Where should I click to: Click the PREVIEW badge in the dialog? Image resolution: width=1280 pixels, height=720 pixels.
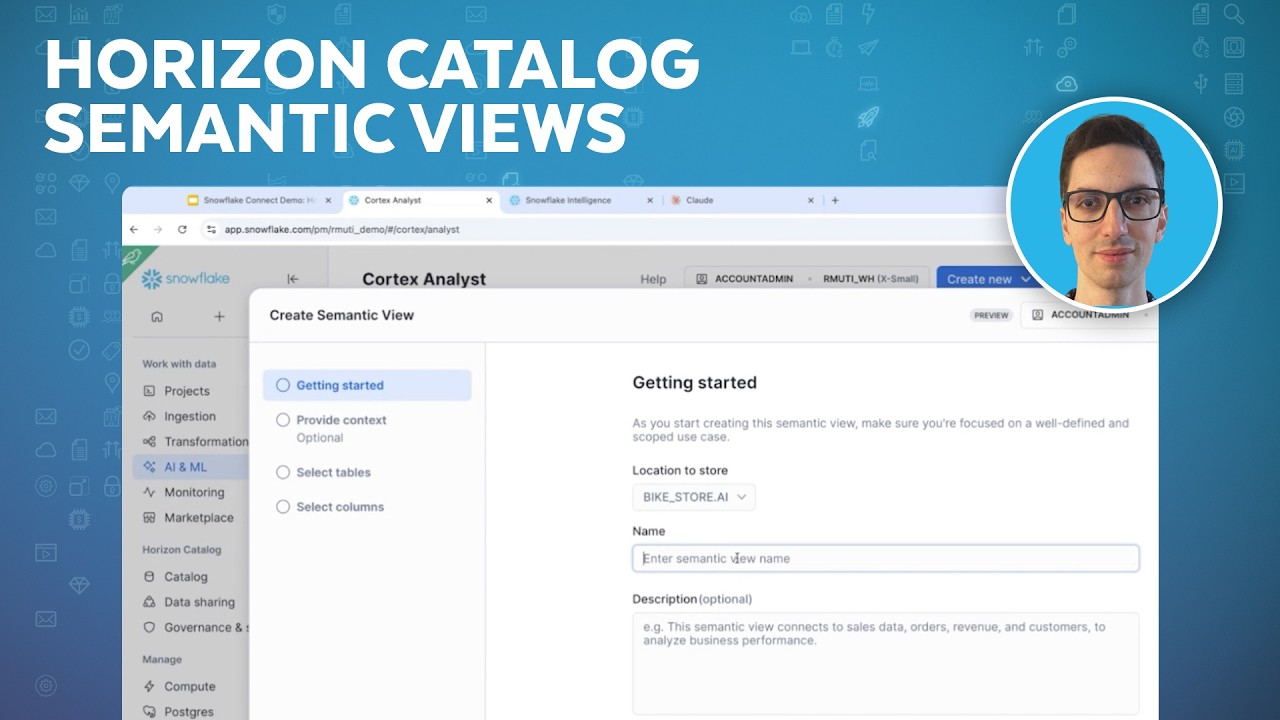(x=990, y=315)
